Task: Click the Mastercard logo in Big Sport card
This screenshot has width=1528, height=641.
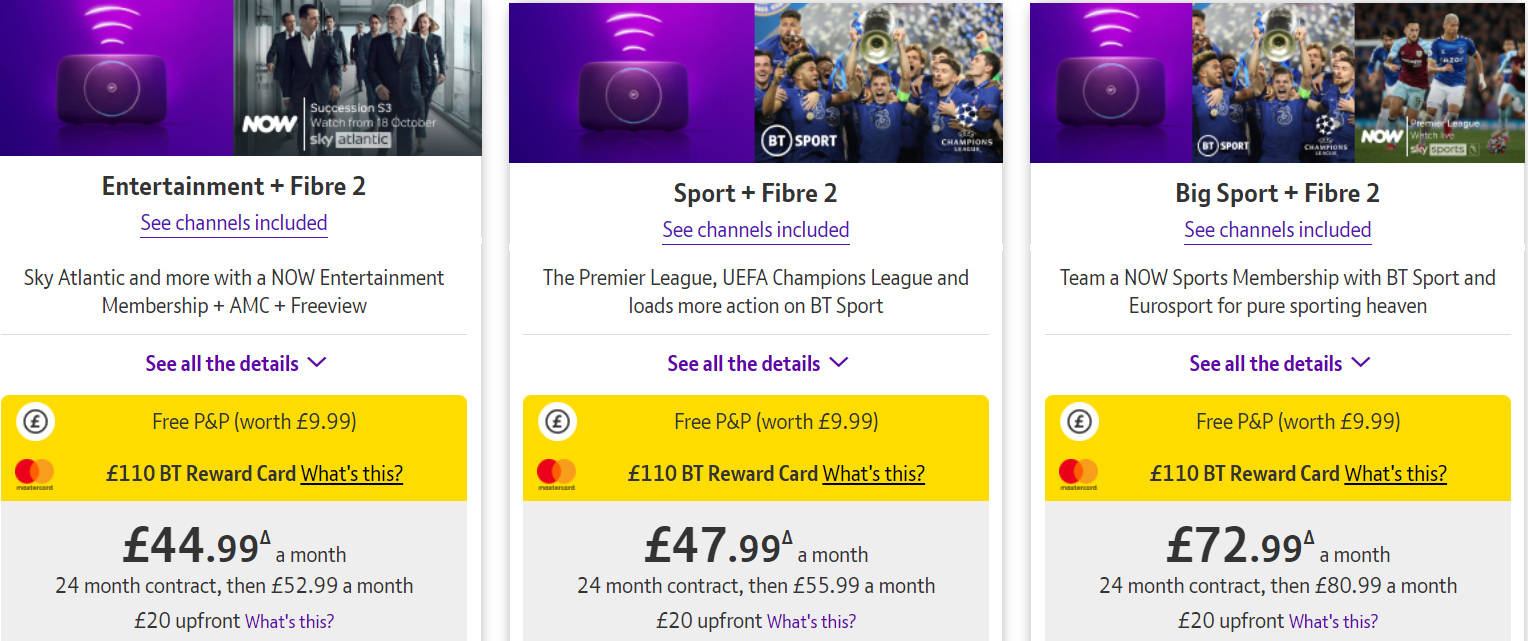Action: (x=1079, y=474)
